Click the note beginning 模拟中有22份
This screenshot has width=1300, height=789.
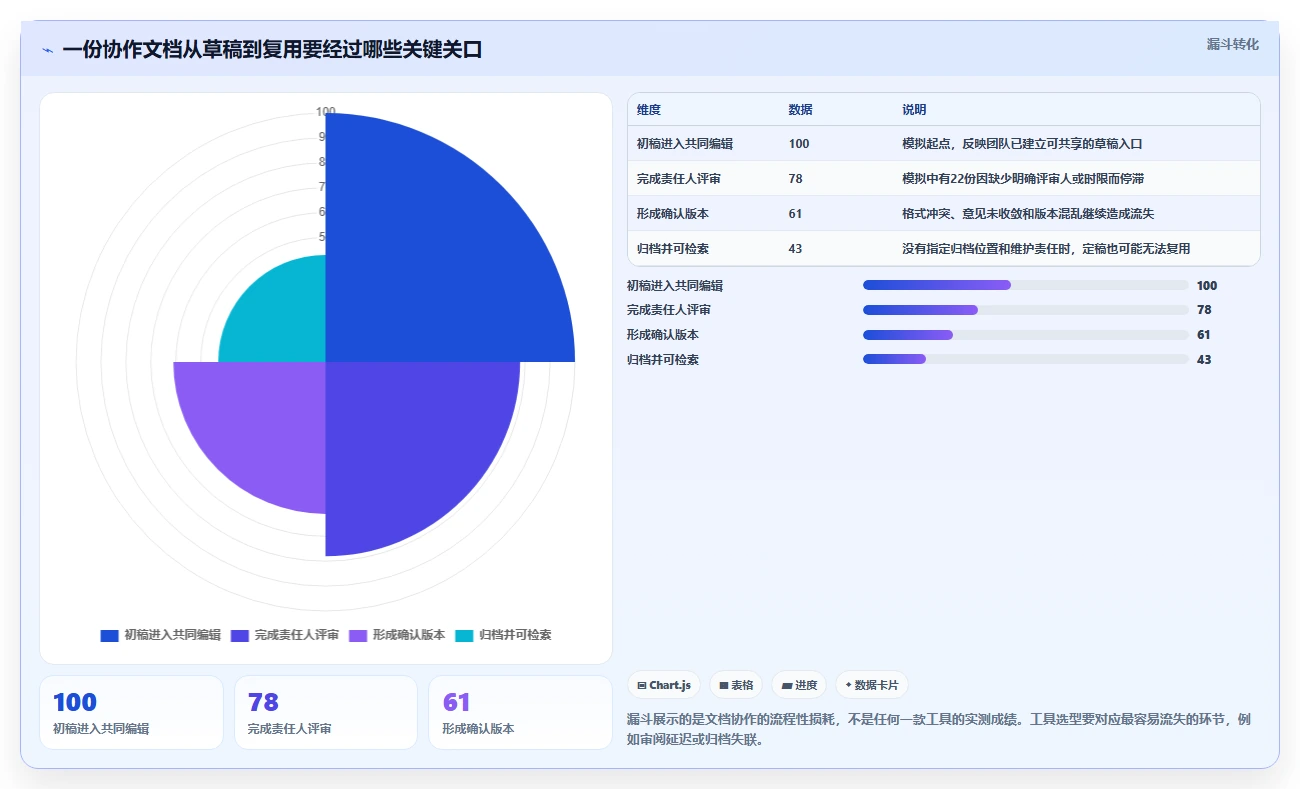[1023, 179]
